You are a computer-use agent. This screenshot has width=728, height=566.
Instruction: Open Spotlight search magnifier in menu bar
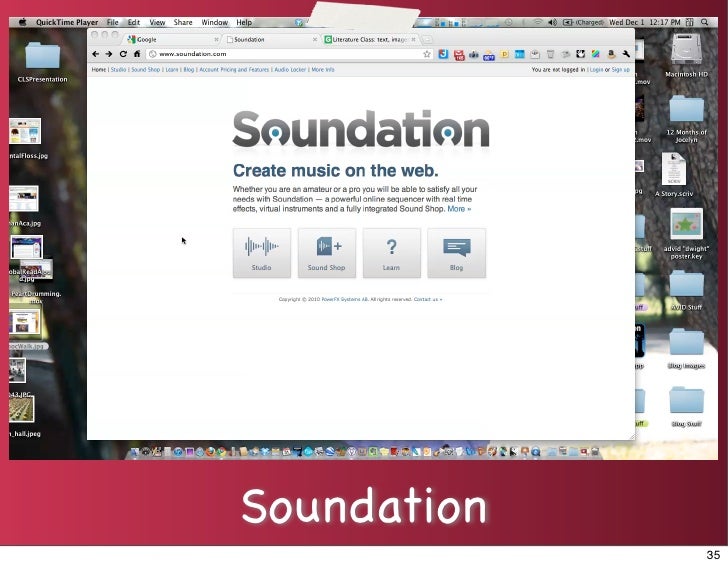coord(704,22)
